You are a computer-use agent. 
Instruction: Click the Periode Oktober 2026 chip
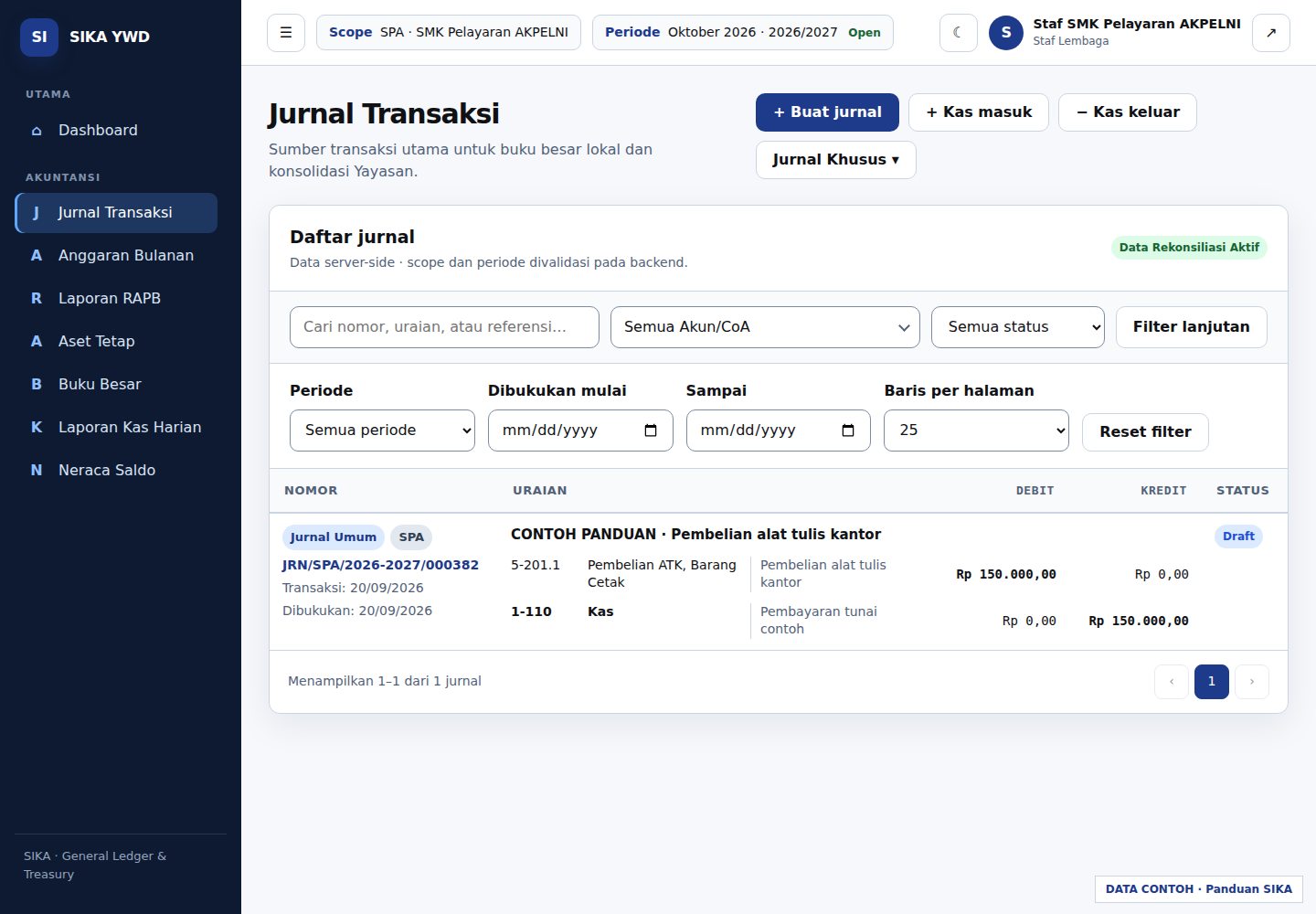[x=743, y=32]
